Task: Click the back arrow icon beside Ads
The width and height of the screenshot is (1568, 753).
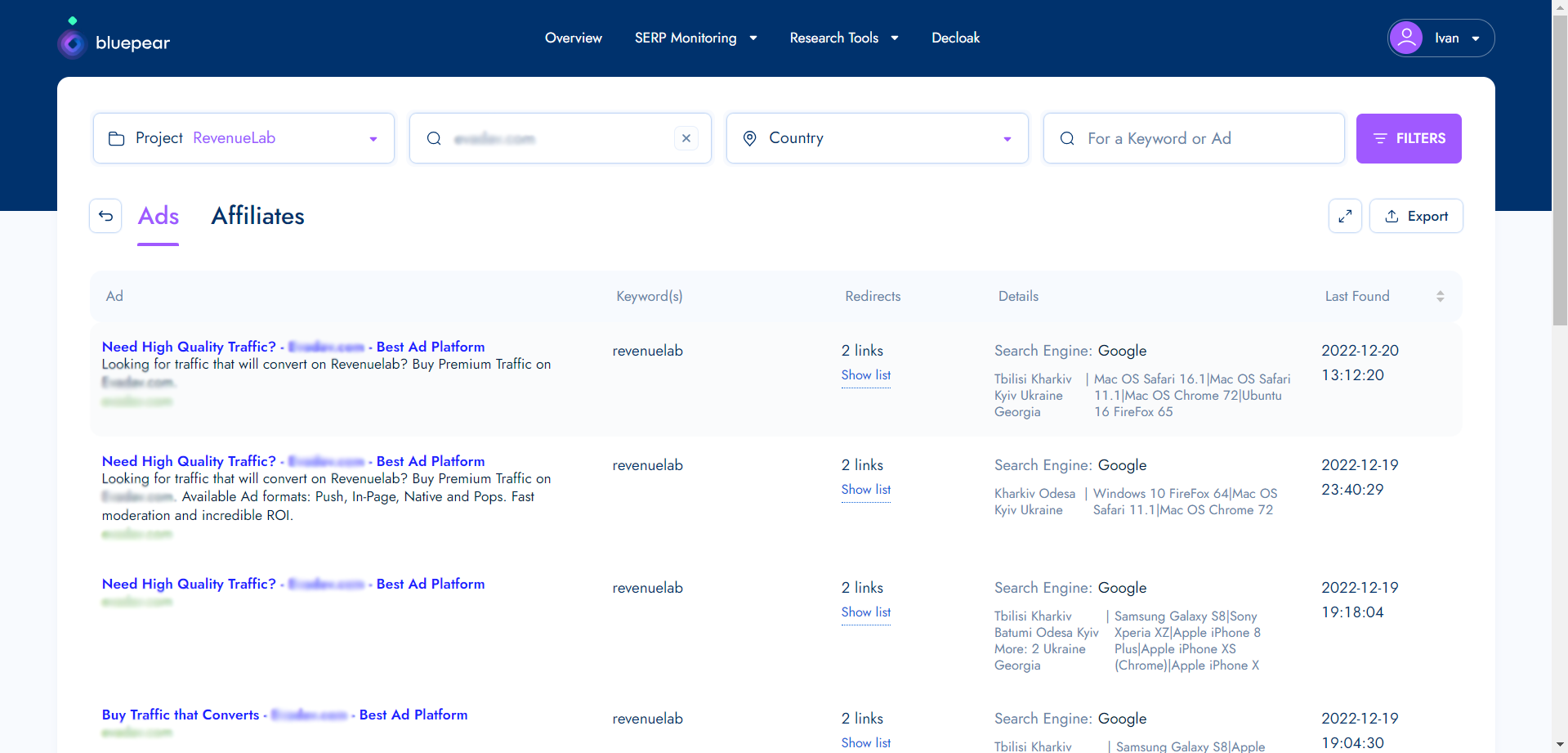Action: click(x=105, y=216)
